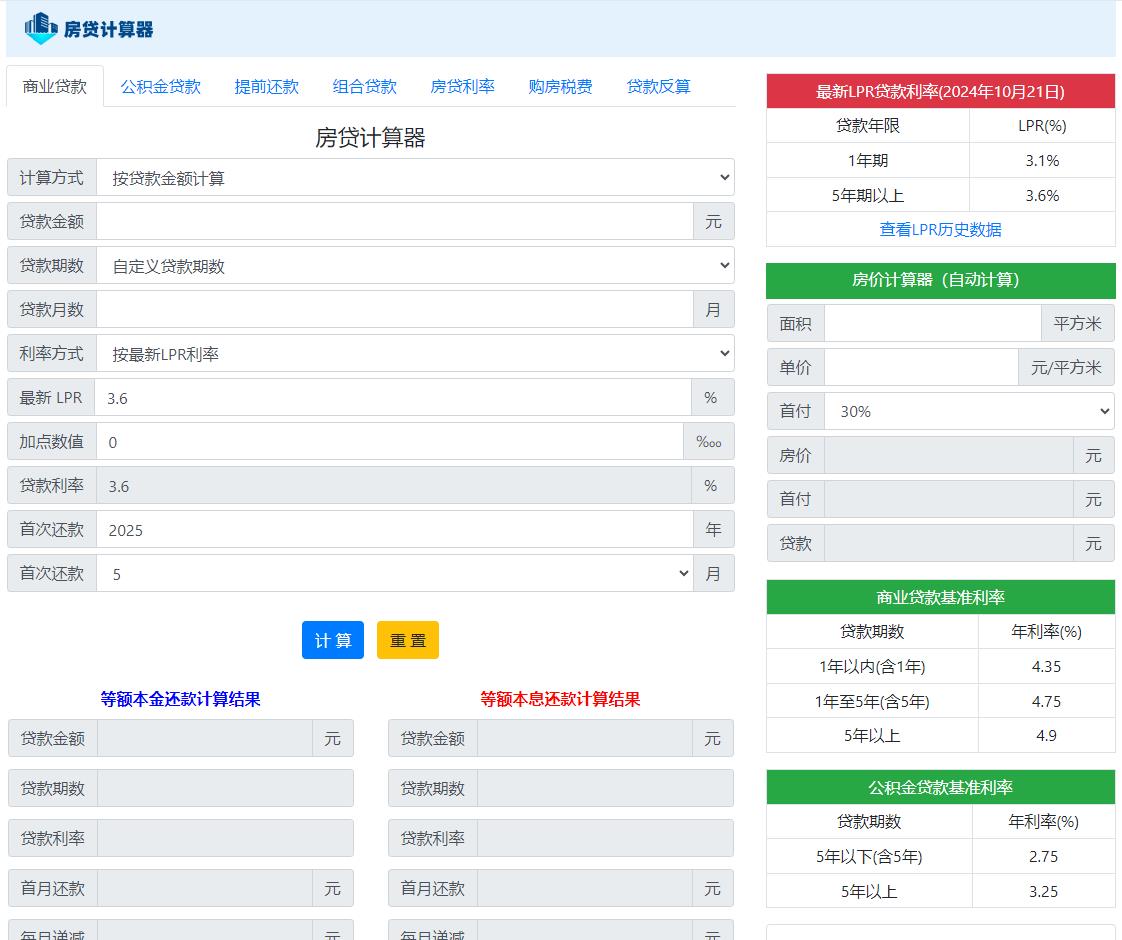Open the 购房税费 tab
This screenshot has width=1122, height=940.
(x=559, y=86)
